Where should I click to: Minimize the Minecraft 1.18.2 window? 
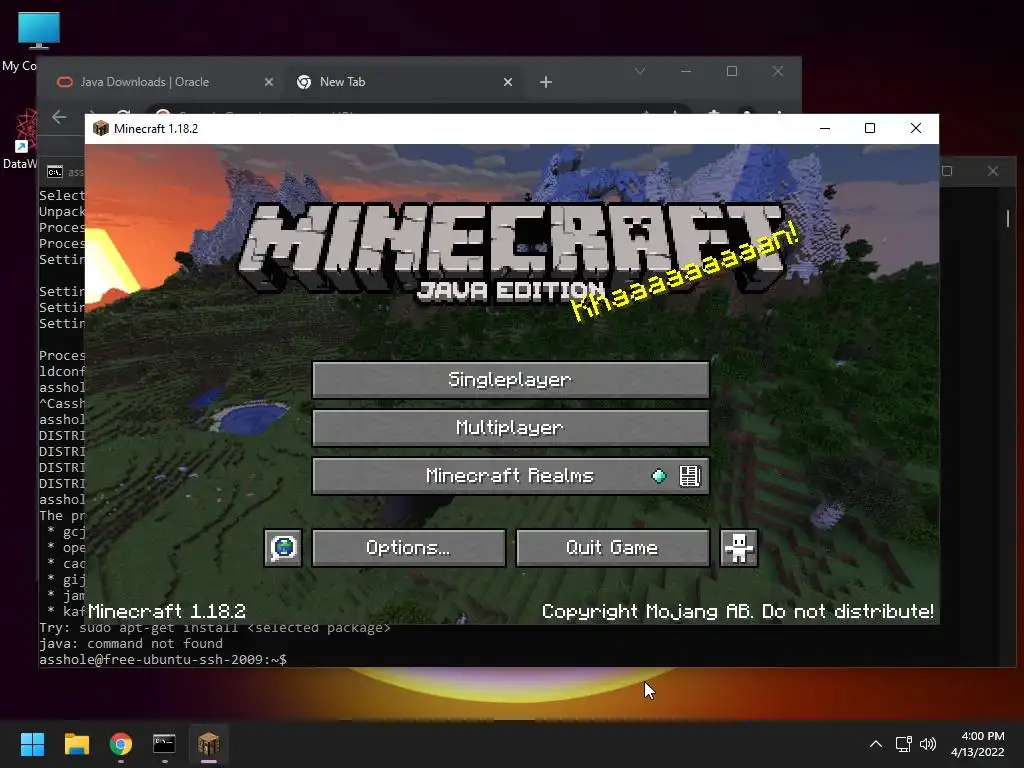point(825,129)
